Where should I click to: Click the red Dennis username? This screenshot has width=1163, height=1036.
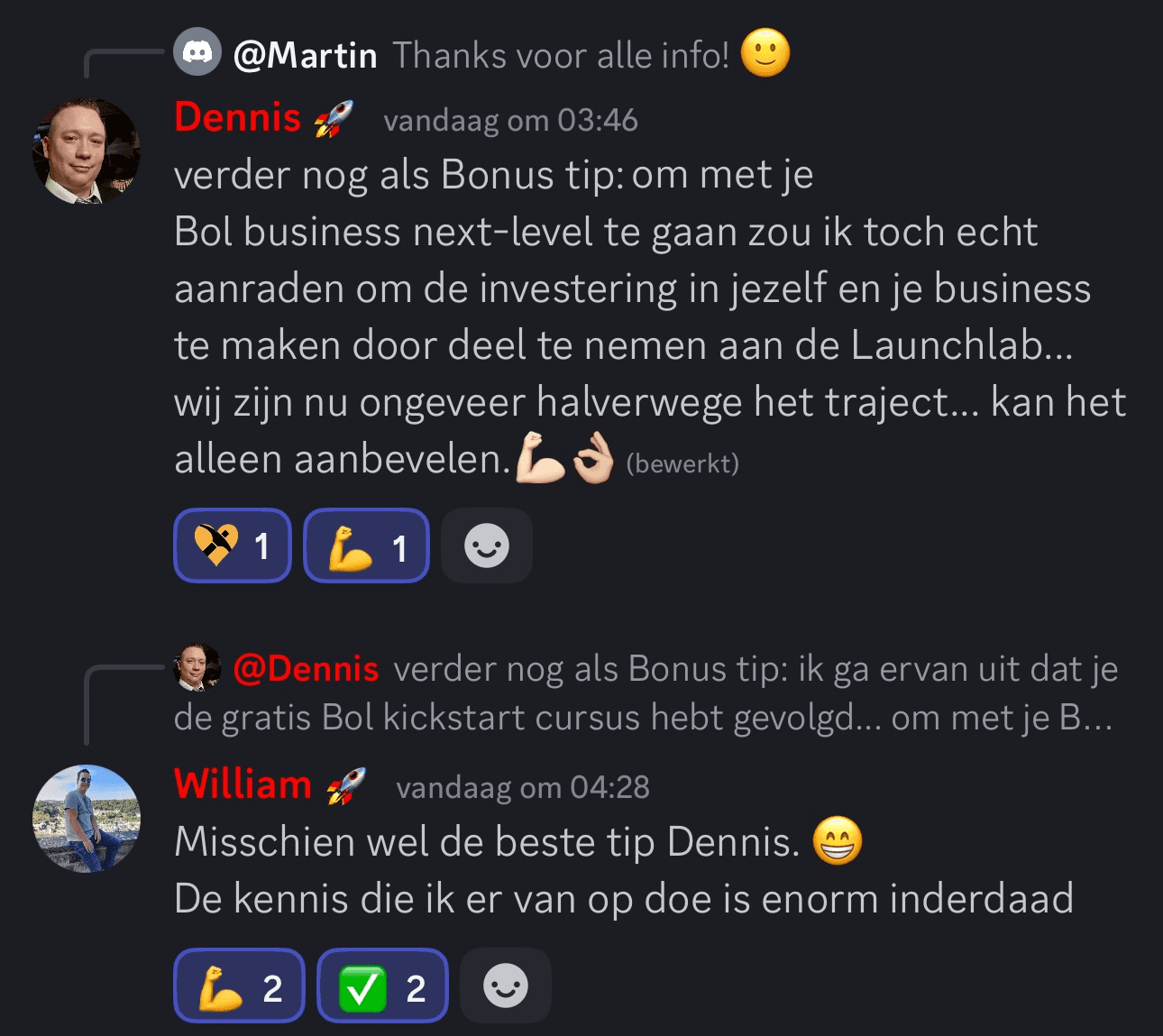click(237, 117)
